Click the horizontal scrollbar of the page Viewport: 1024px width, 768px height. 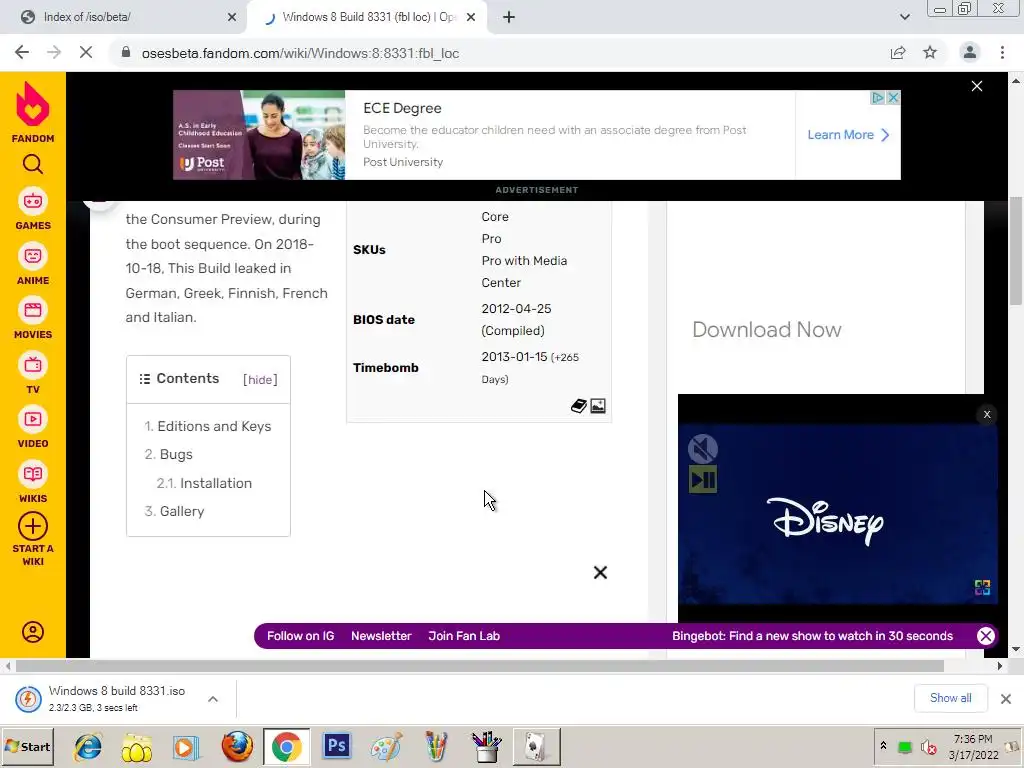(x=480, y=665)
